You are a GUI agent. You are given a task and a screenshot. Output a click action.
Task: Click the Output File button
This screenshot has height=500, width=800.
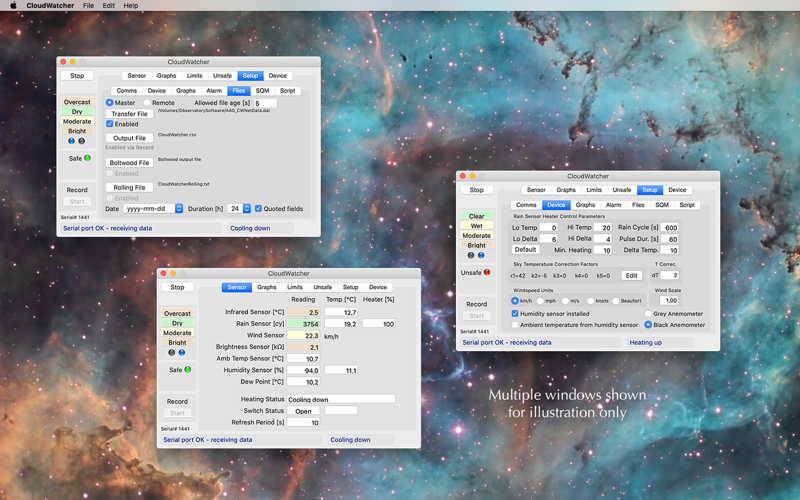pos(130,138)
